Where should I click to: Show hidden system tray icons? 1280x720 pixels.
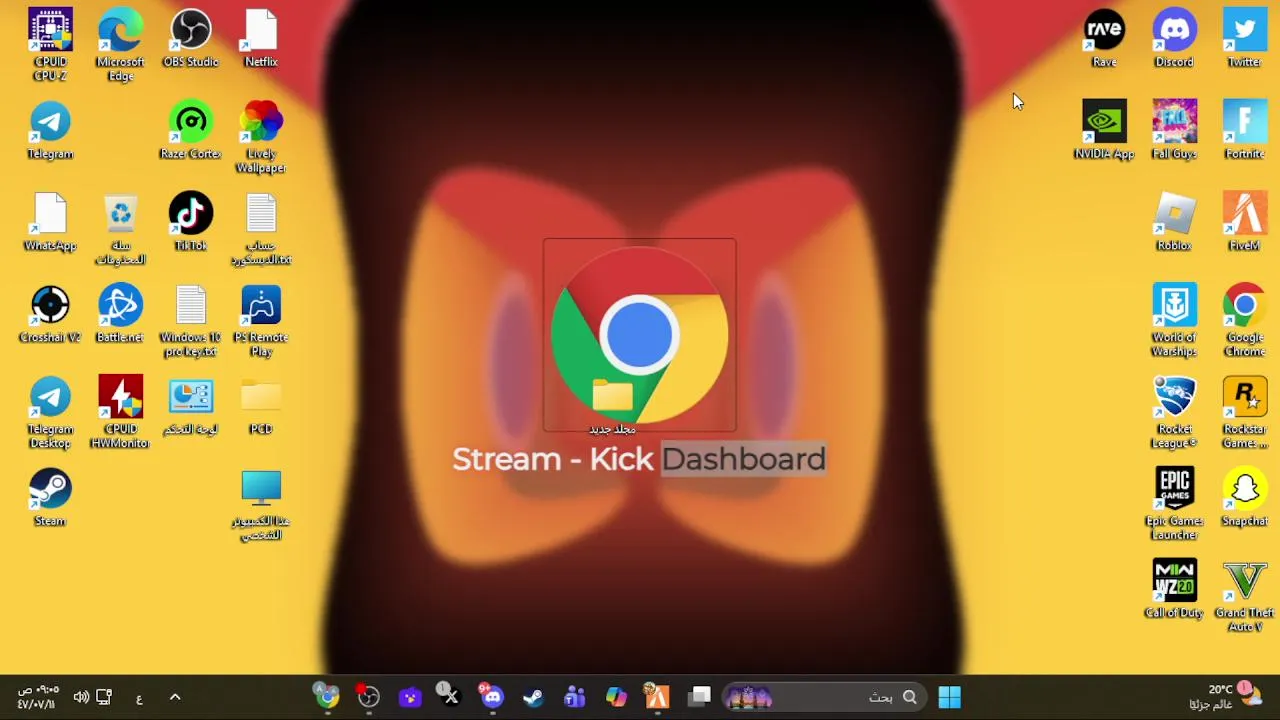[x=175, y=697]
